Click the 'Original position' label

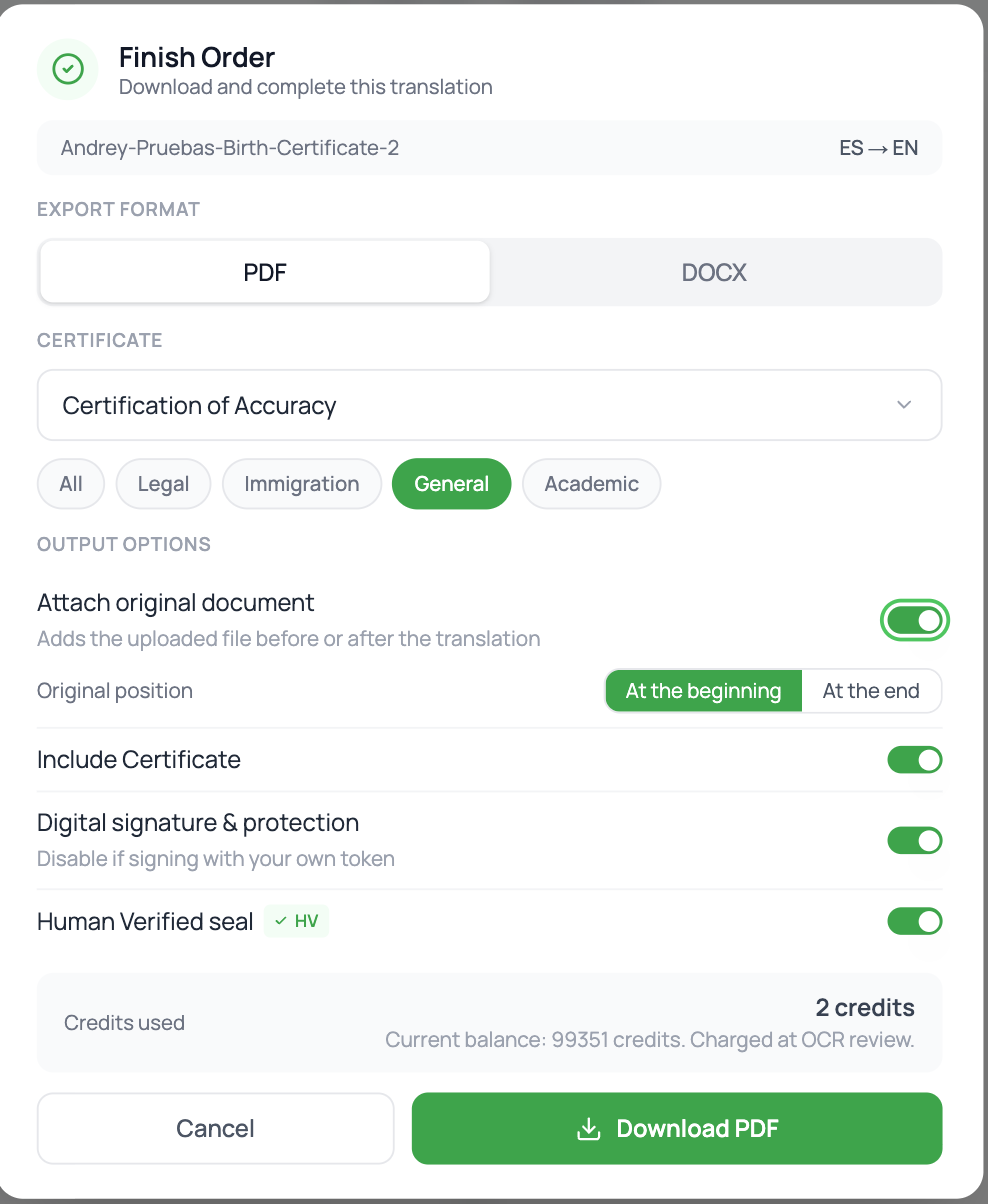(x=115, y=691)
